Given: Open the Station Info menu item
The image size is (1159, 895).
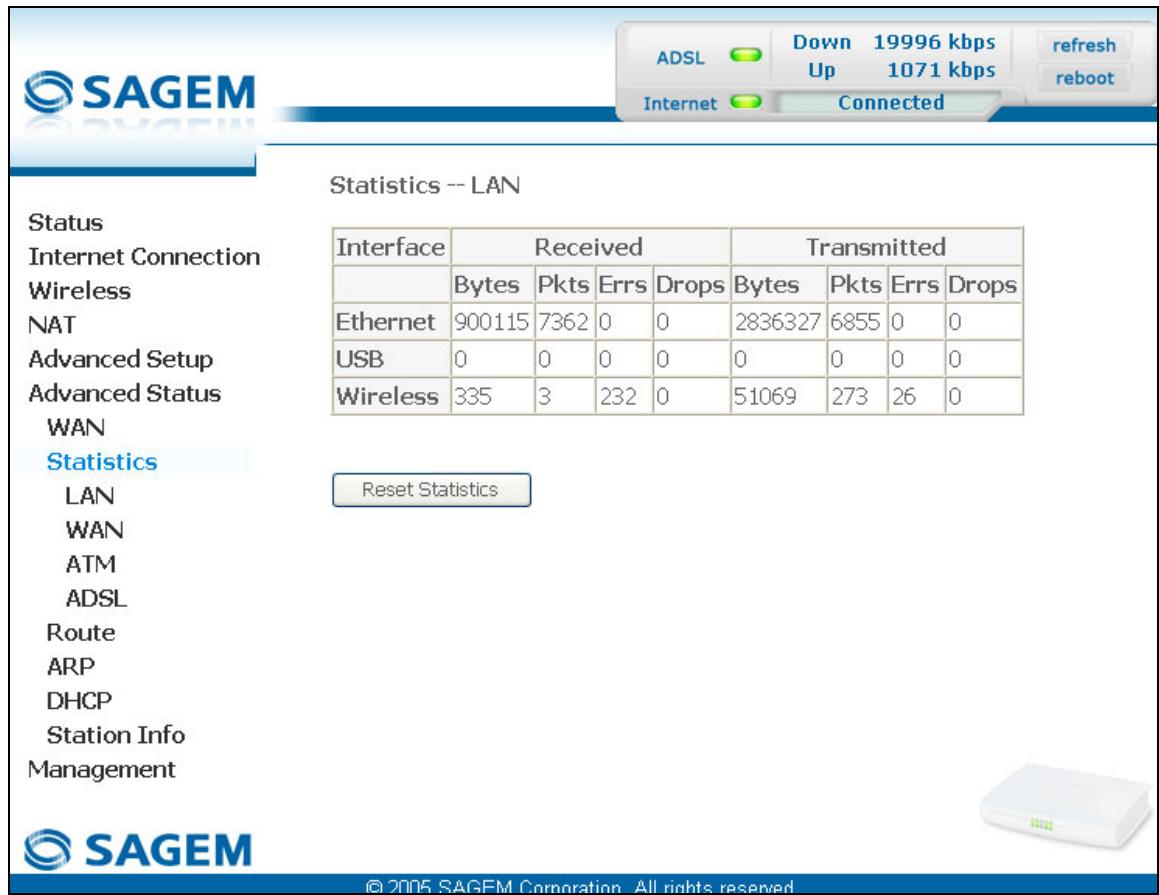Looking at the screenshot, I should click(115, 735).
